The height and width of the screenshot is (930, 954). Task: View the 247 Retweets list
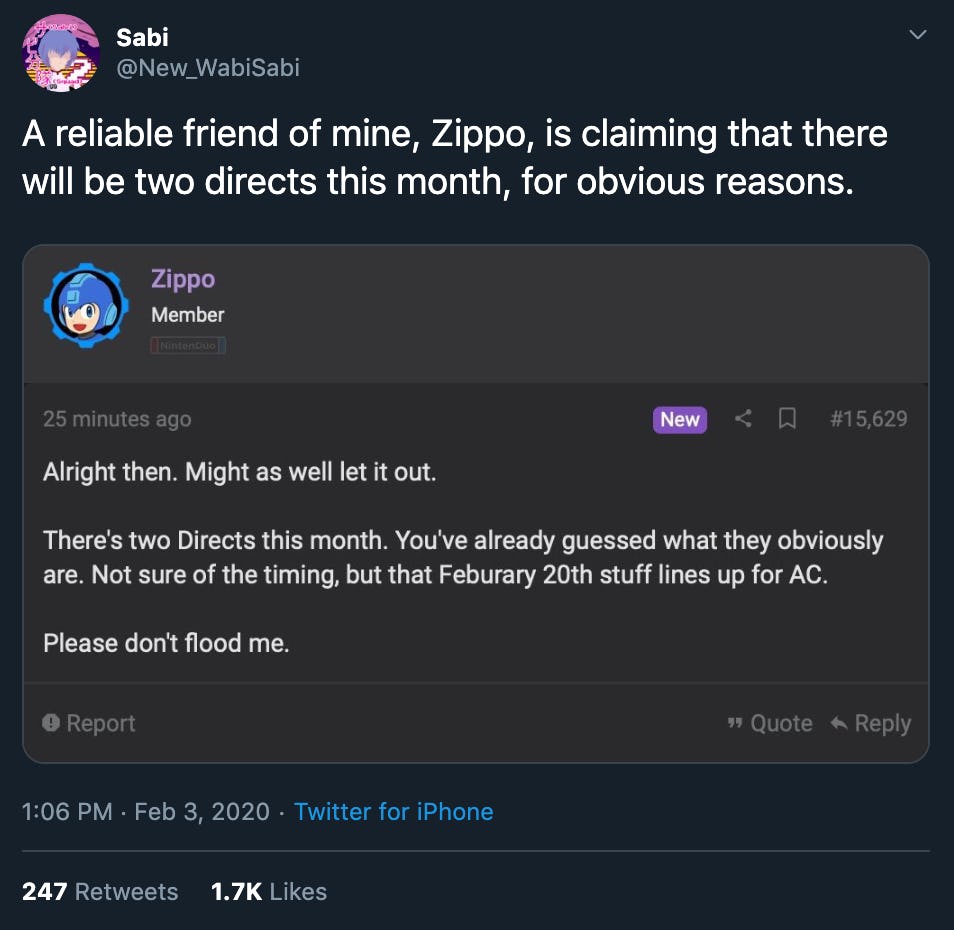[x=100, y=891]
